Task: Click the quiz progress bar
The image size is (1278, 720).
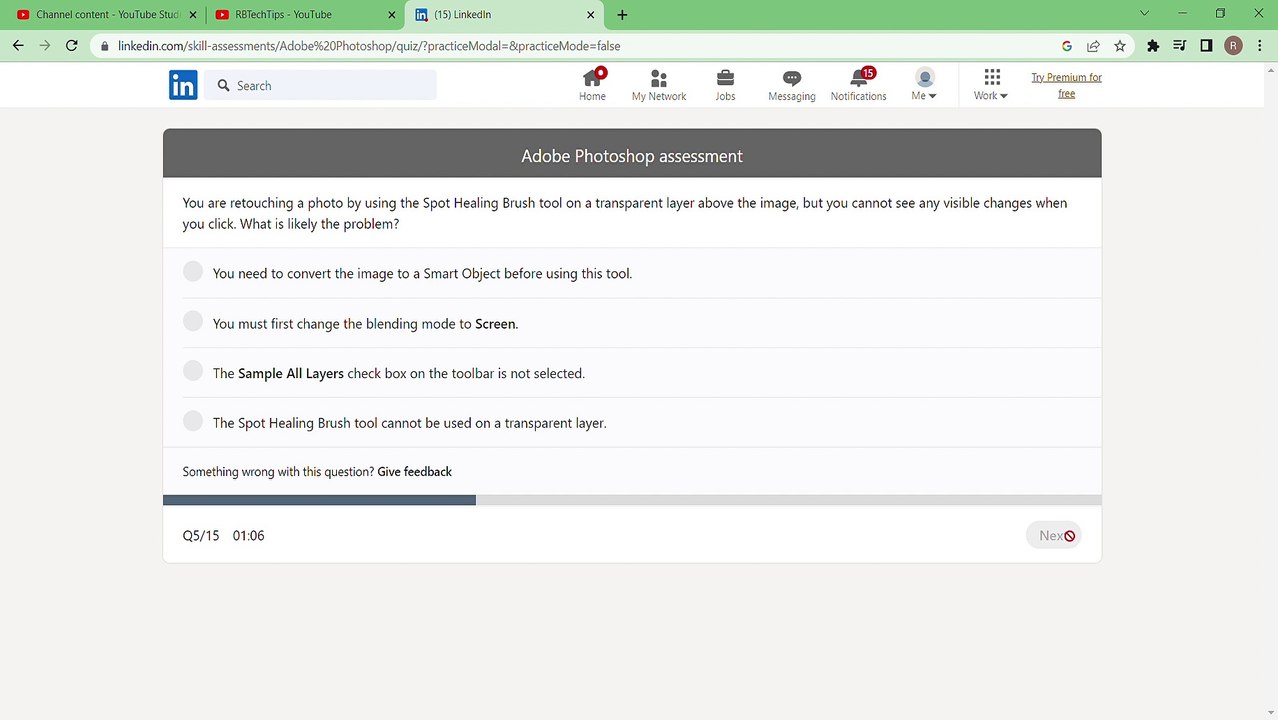Action: click(x=632, y=500)
